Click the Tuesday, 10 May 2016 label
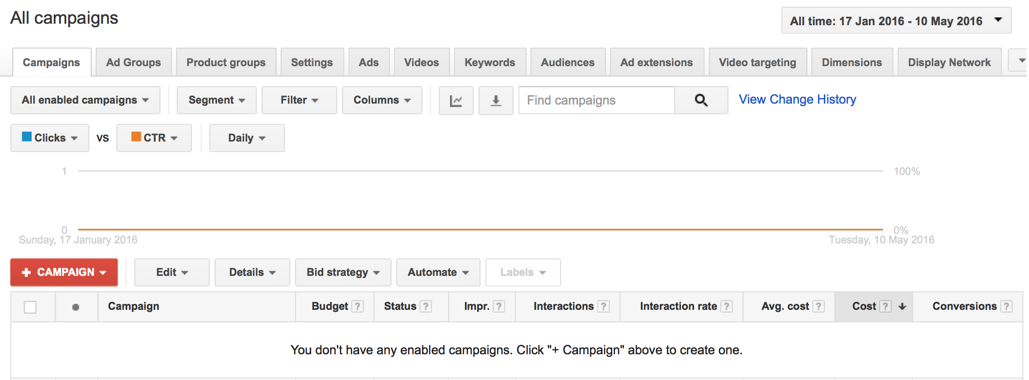Image resolution: width=1029 pixels, height=380 pixels. [x=881, y=240]
